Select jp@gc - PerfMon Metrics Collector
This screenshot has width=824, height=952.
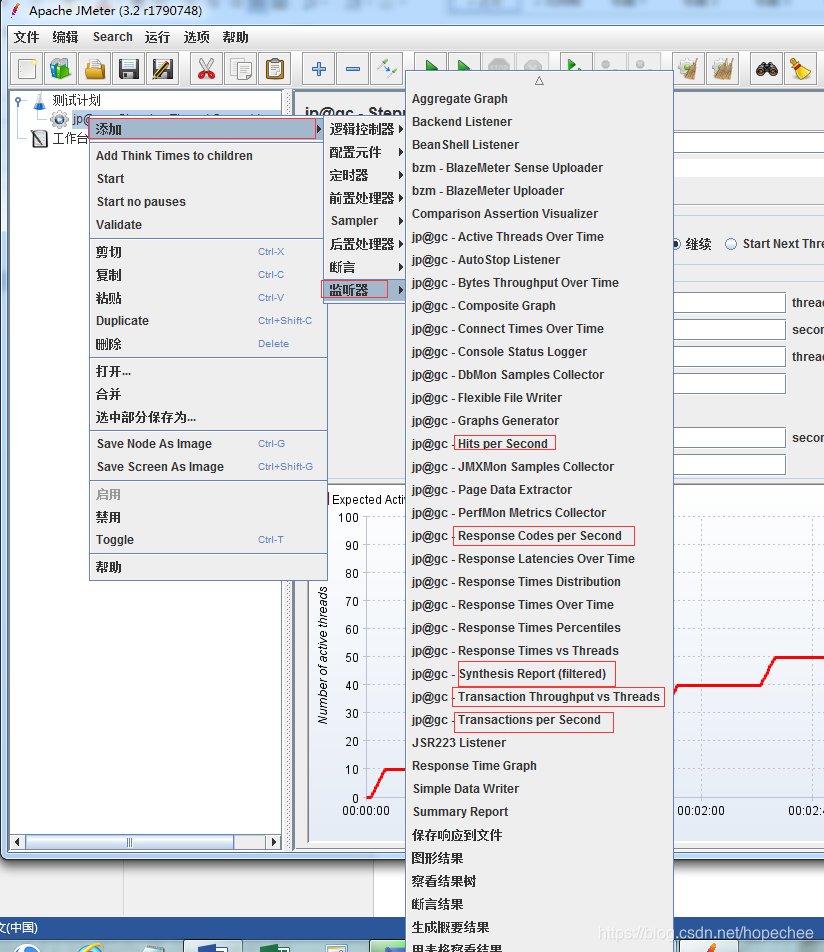coord(539,513)
